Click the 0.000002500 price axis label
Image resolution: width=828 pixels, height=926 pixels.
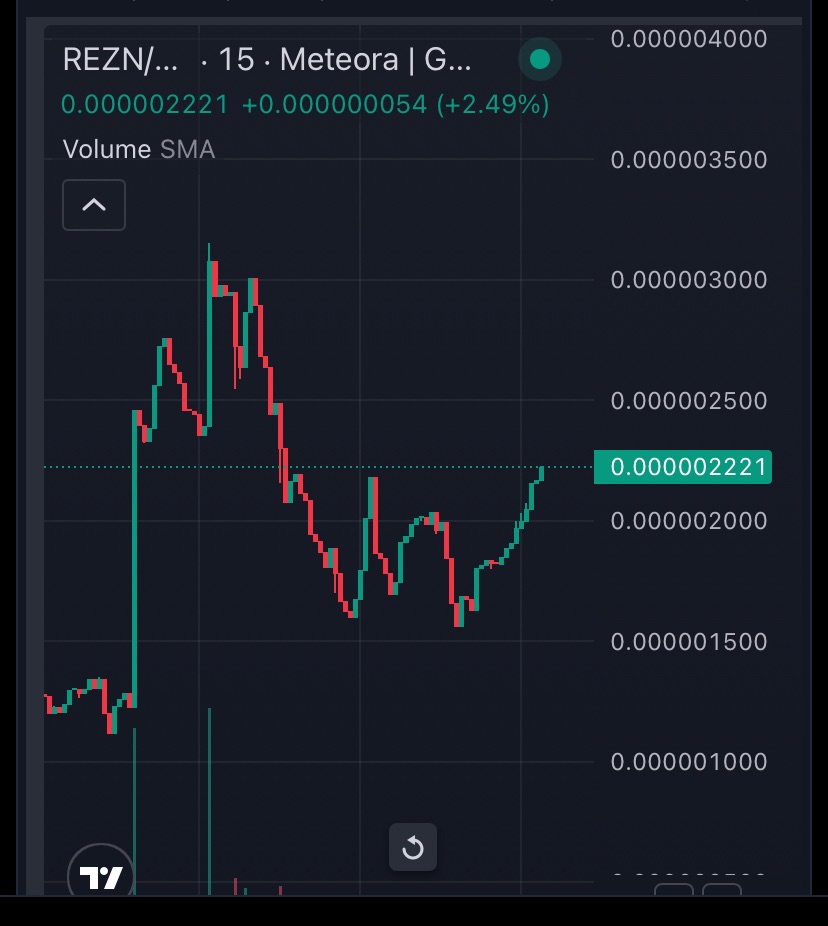[689, 401]
